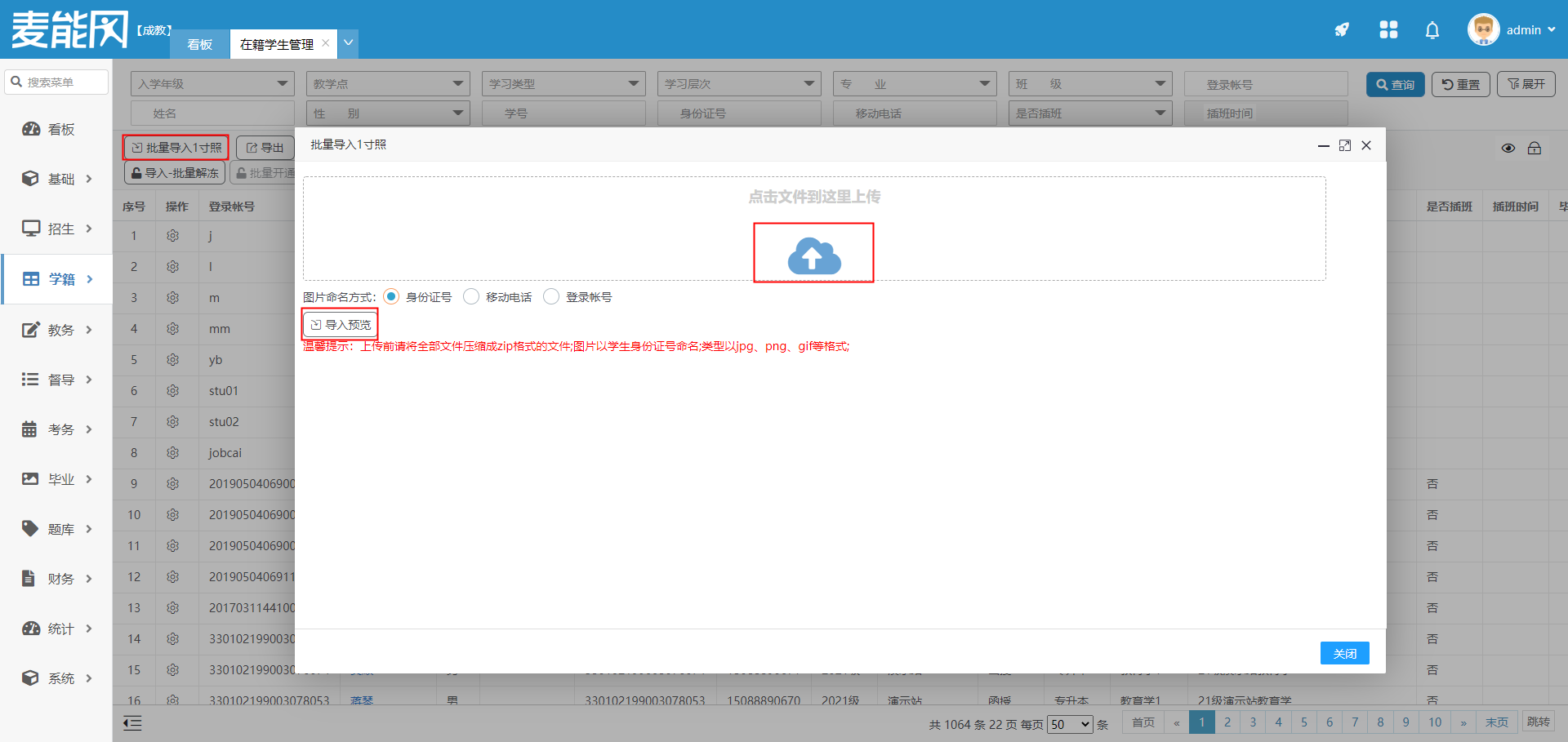The height and width of the screenshot is (742, 1568).
Task: Expand the 学习层次 dropdown
Action: click(x=738, y=84)
